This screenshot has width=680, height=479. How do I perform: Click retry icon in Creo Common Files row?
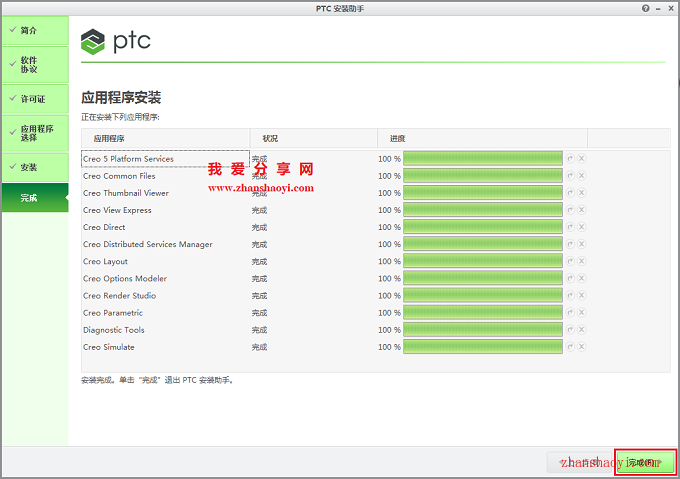point(570,176)
